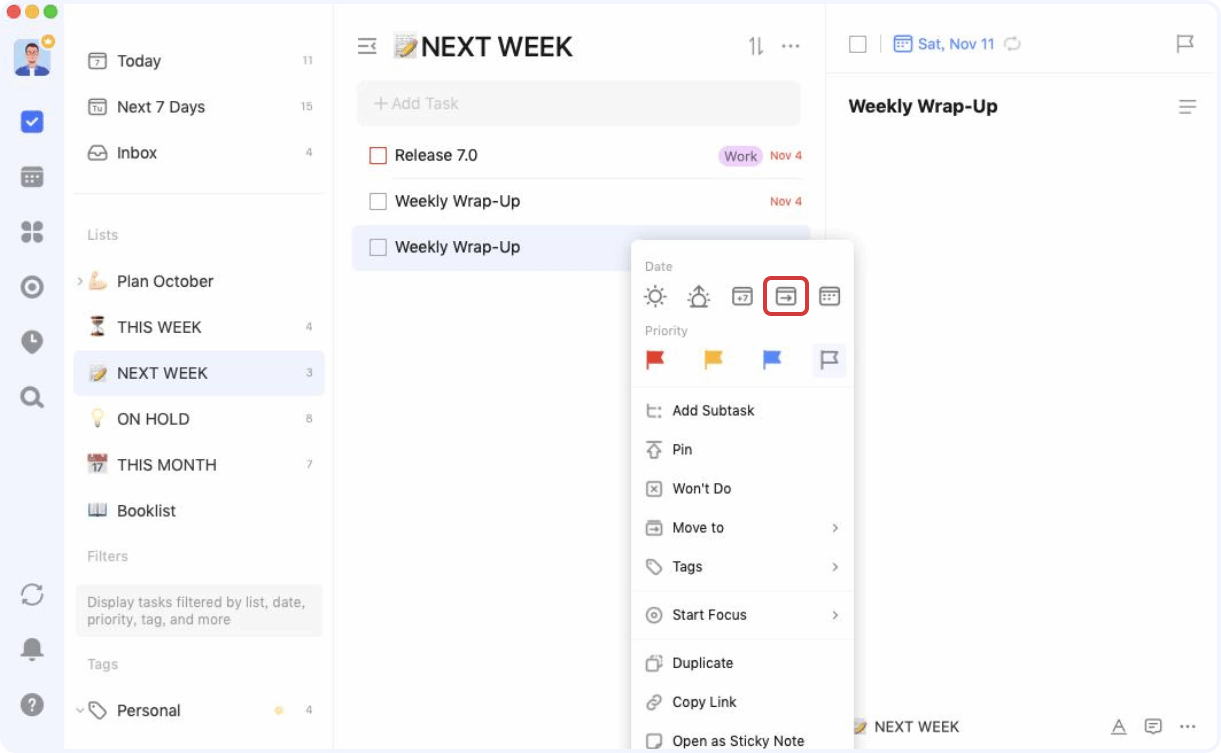Select the red high priority flag
This screenshot has height=753, width=1221.
pyautogui.click(x=655, y=360)
